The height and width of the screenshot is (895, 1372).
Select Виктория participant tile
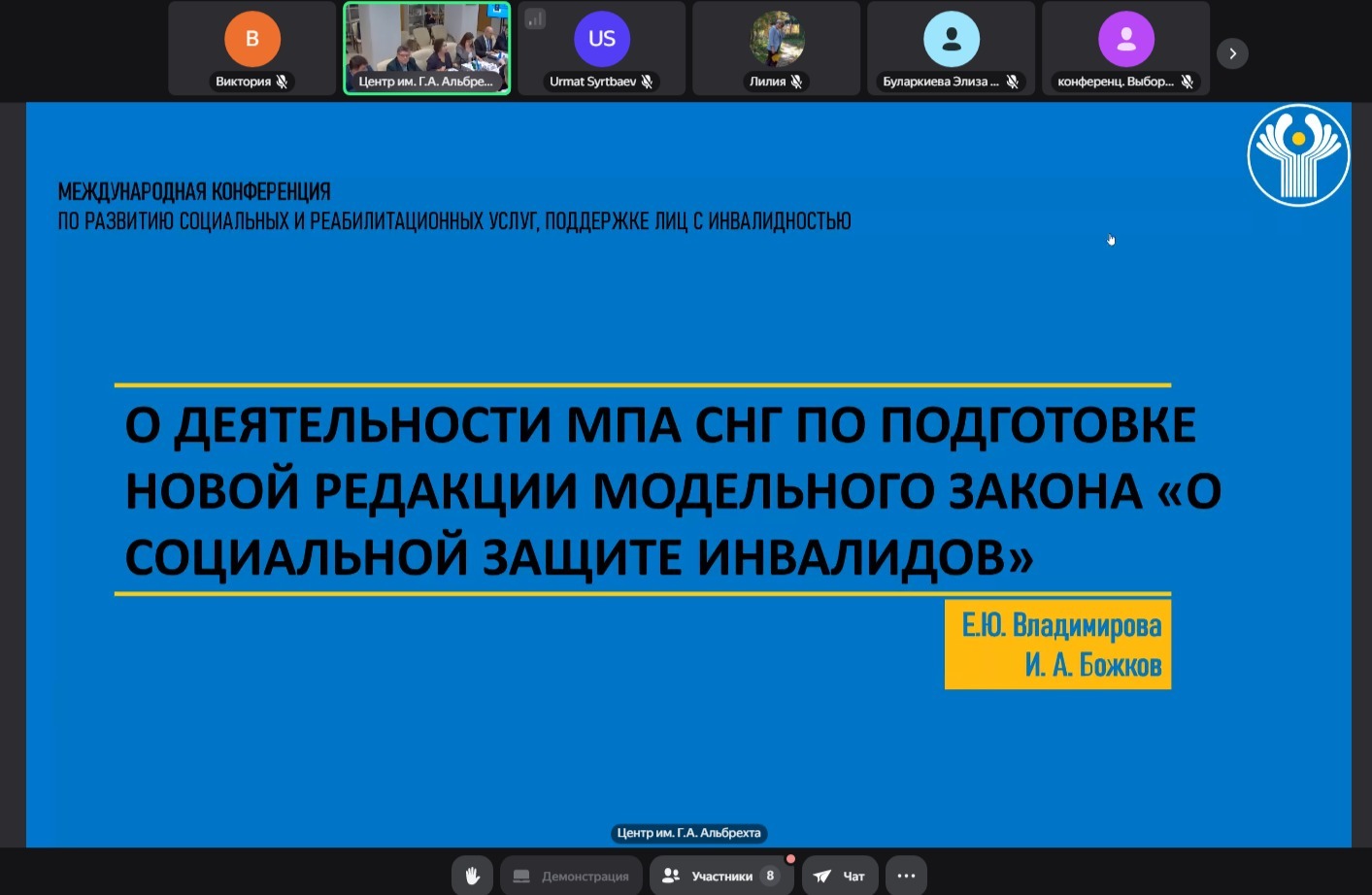(x=252, y=49)
